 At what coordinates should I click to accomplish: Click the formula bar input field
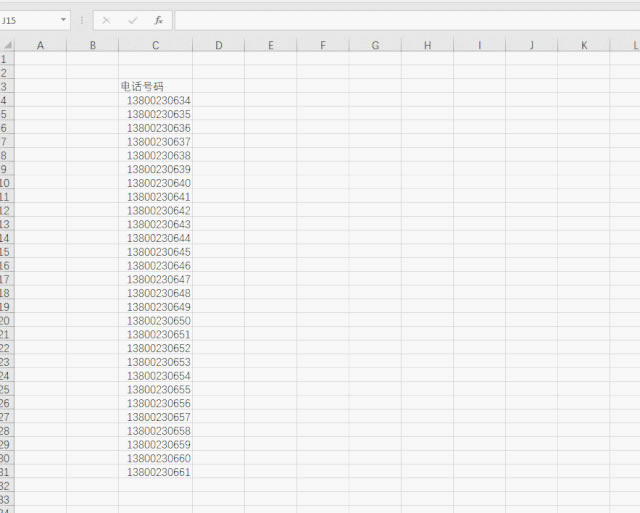click(407, 20)
